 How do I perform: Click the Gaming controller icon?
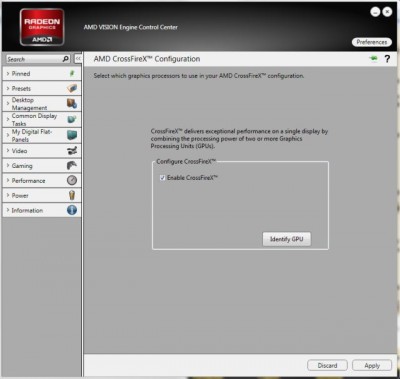(72, 165)
